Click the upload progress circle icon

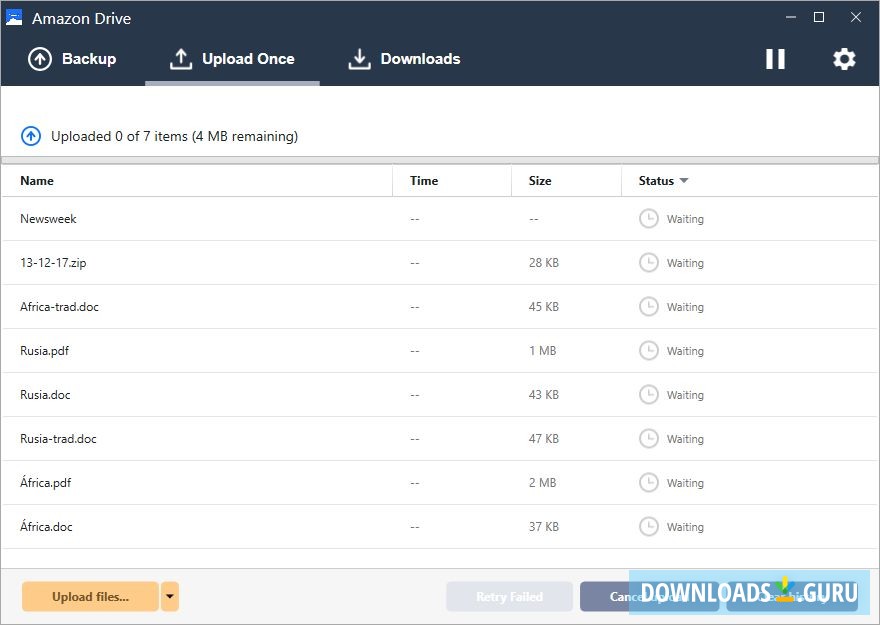click(x=30, y=136)
